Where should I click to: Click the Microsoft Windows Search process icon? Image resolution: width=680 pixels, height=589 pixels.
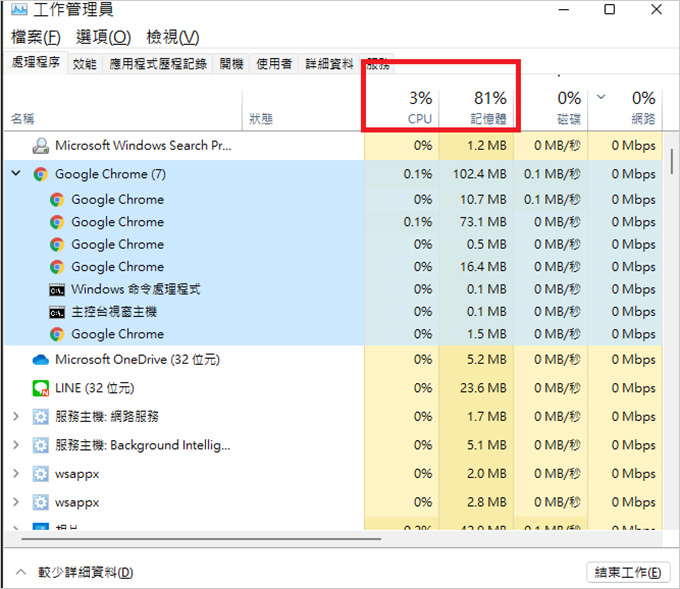40,146
